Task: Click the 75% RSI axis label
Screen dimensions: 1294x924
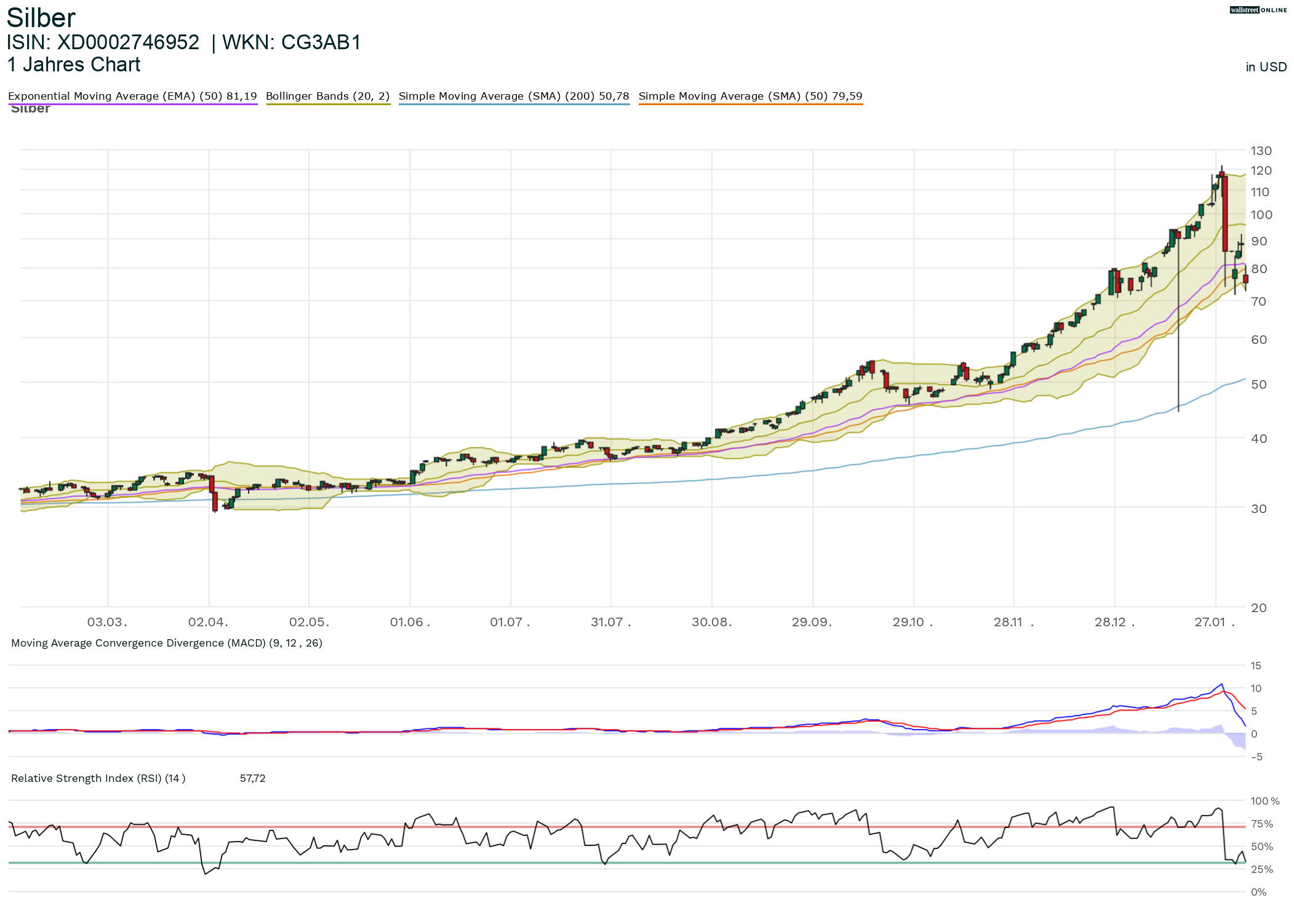Action: coord(1261,824)
